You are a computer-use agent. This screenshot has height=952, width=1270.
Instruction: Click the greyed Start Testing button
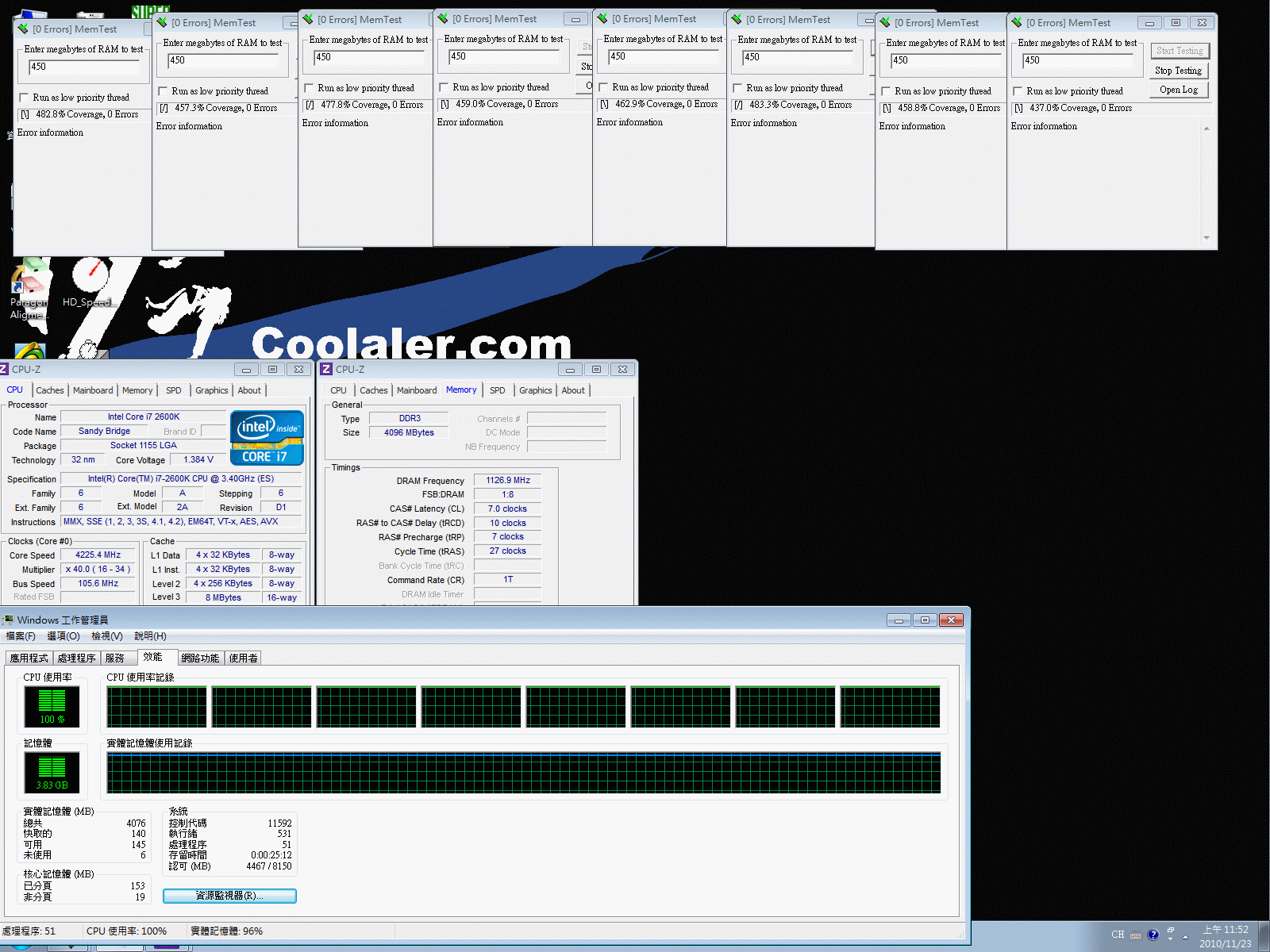[x=1180, y=51]
